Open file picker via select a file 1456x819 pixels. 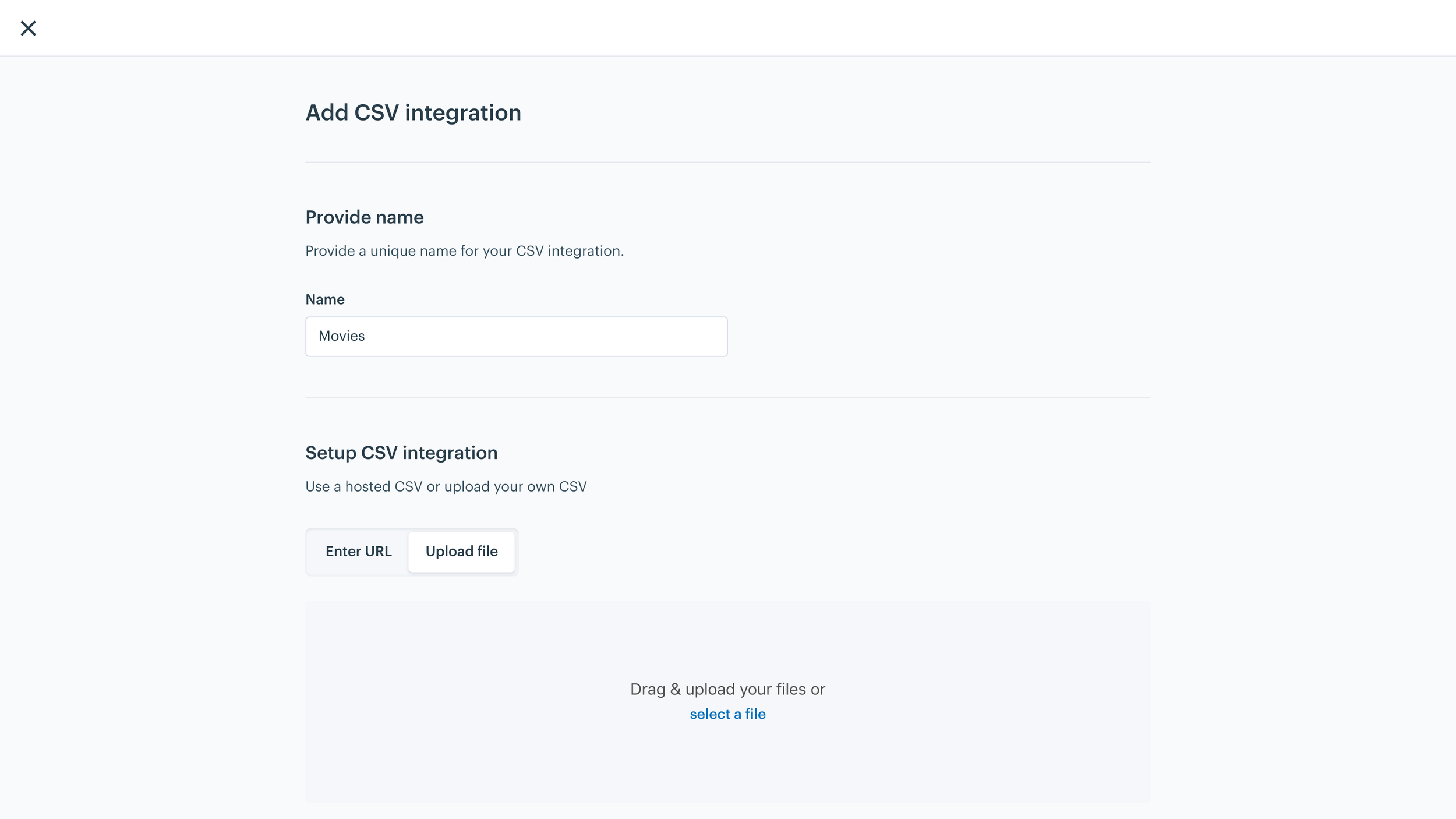point(727,714)
